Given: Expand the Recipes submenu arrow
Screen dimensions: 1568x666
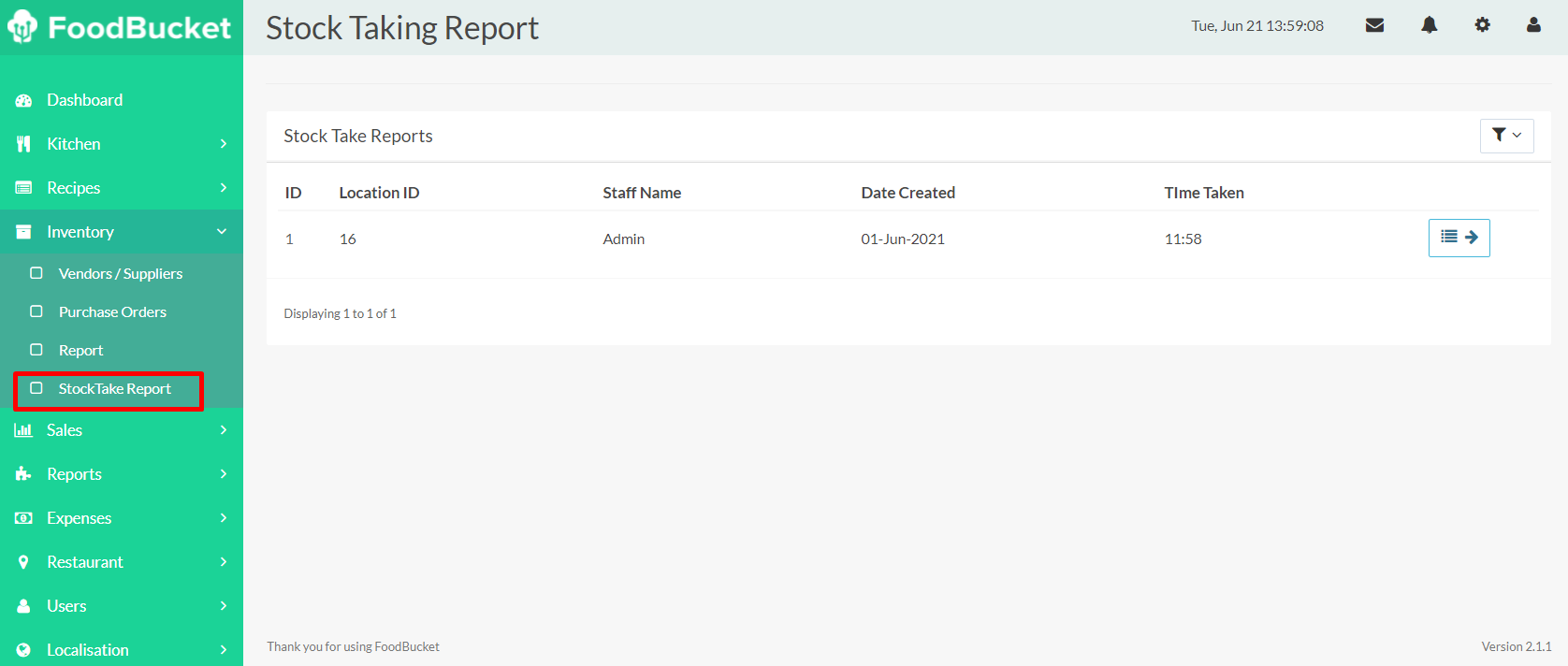Looking at the screenshot, I should (x=223, y=188).
